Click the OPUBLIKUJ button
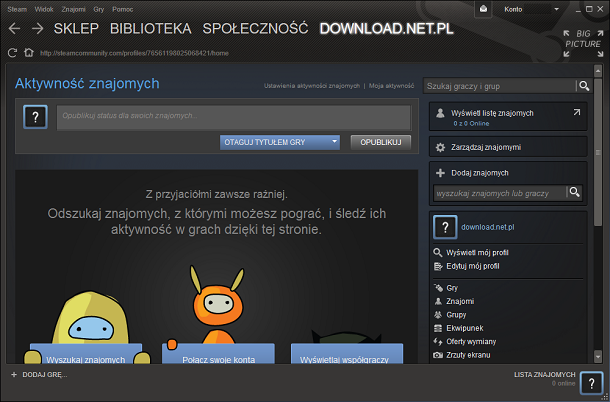 (x=381, y=142)
